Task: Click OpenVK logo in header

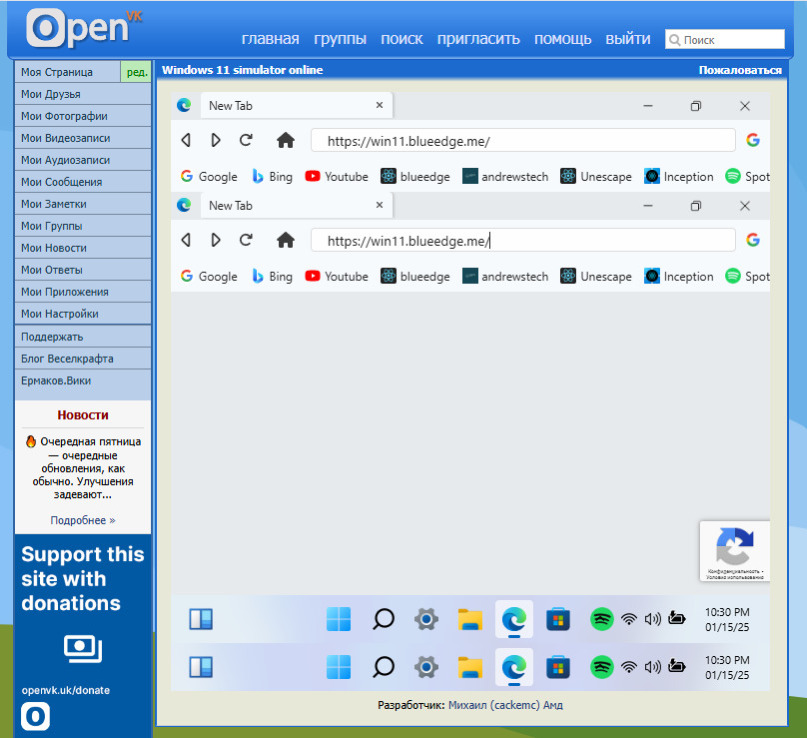Action: [84, 28]
